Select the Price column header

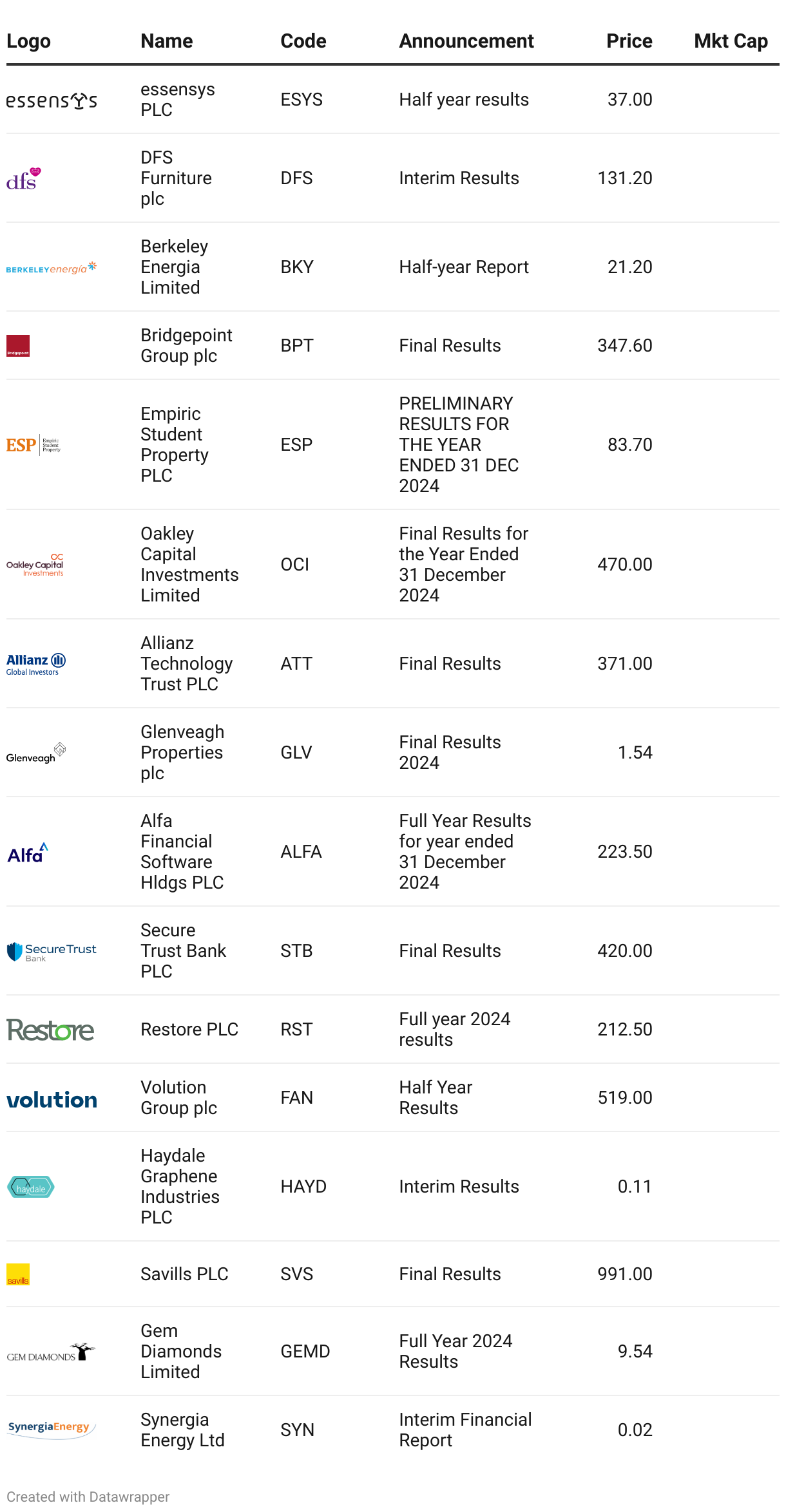click(x=629, y=41)
